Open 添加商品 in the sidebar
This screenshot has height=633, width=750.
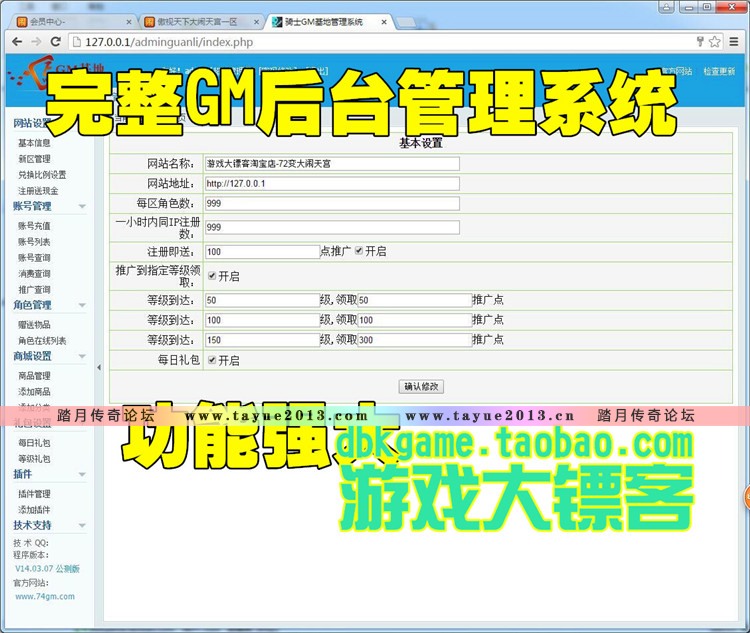pos(34,391)
